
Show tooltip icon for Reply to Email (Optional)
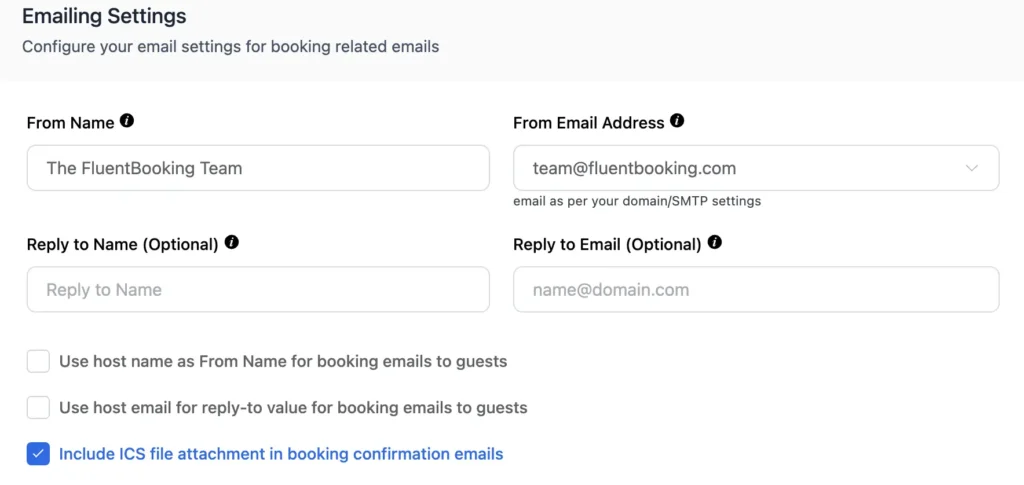[715, 242]
